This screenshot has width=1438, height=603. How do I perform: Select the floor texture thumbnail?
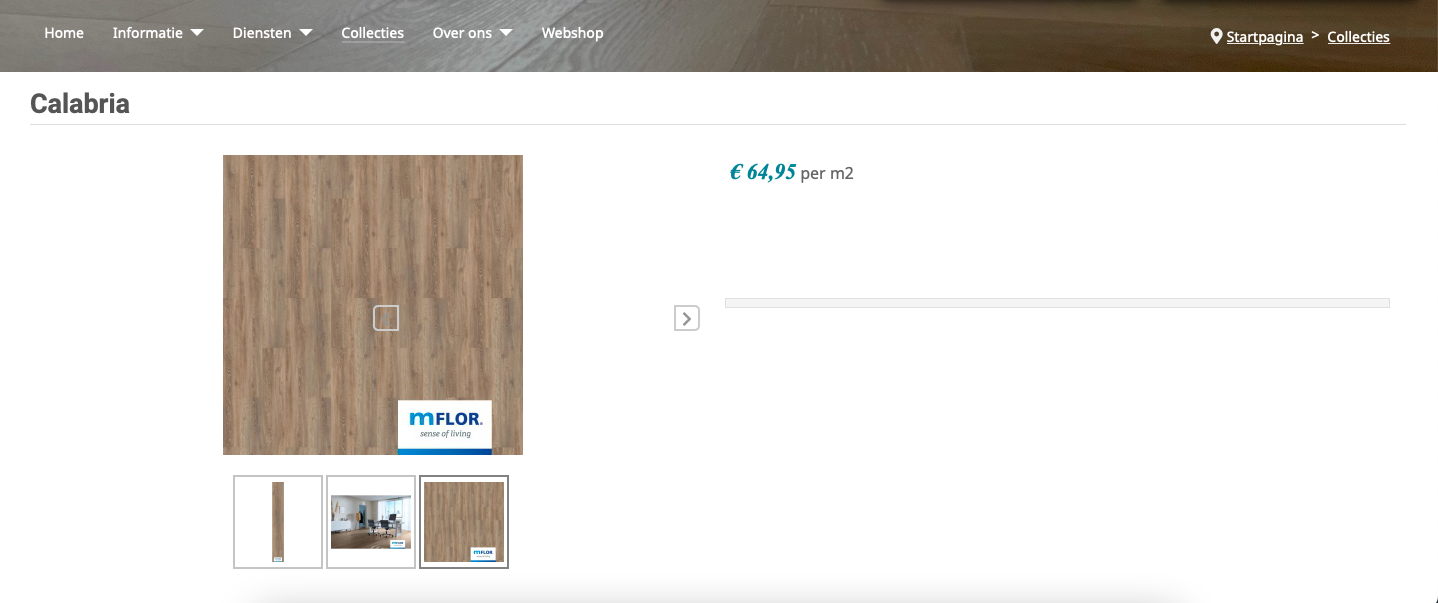coord(464,522)
